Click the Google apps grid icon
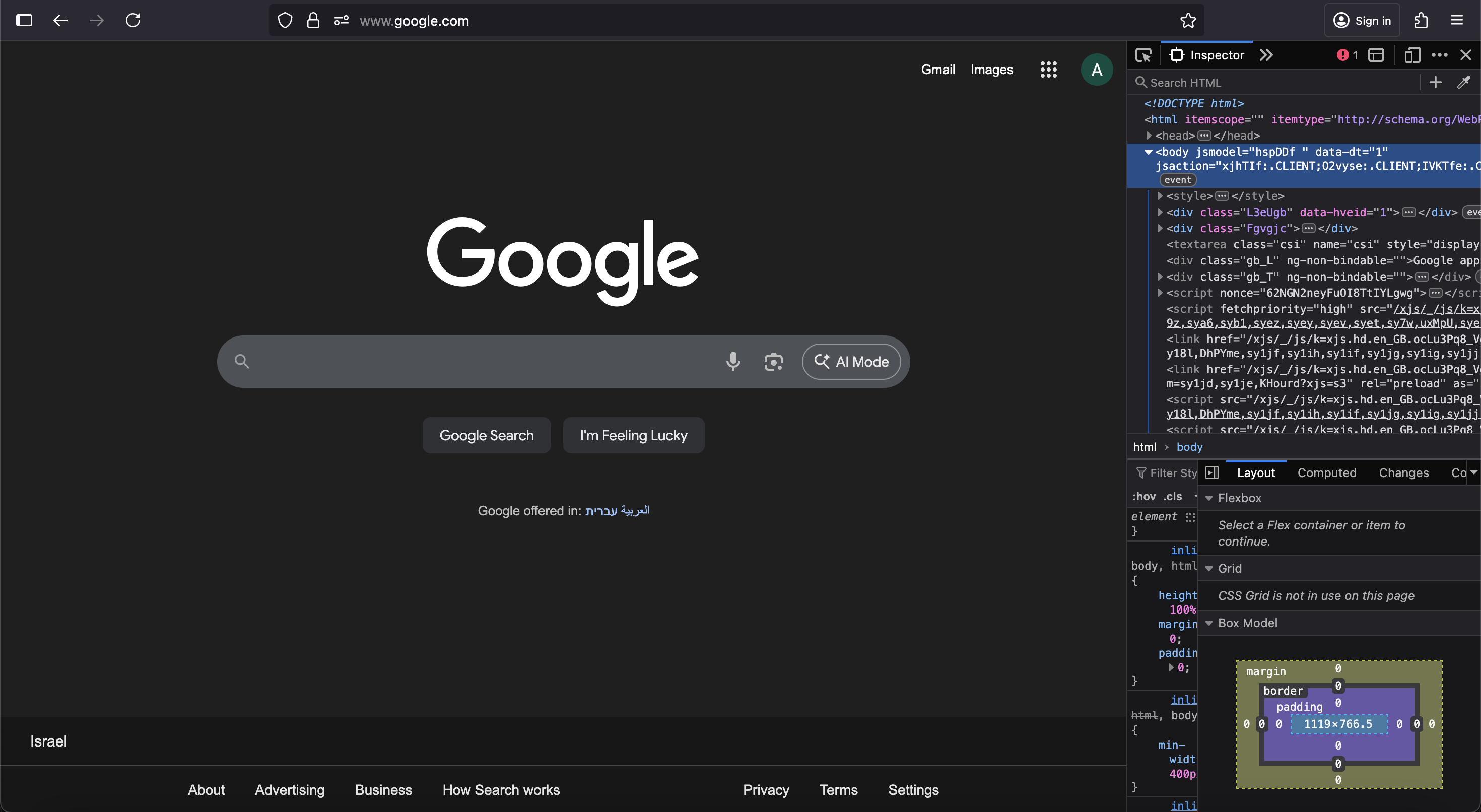Screen dimensions: 1481x812 1048,70
